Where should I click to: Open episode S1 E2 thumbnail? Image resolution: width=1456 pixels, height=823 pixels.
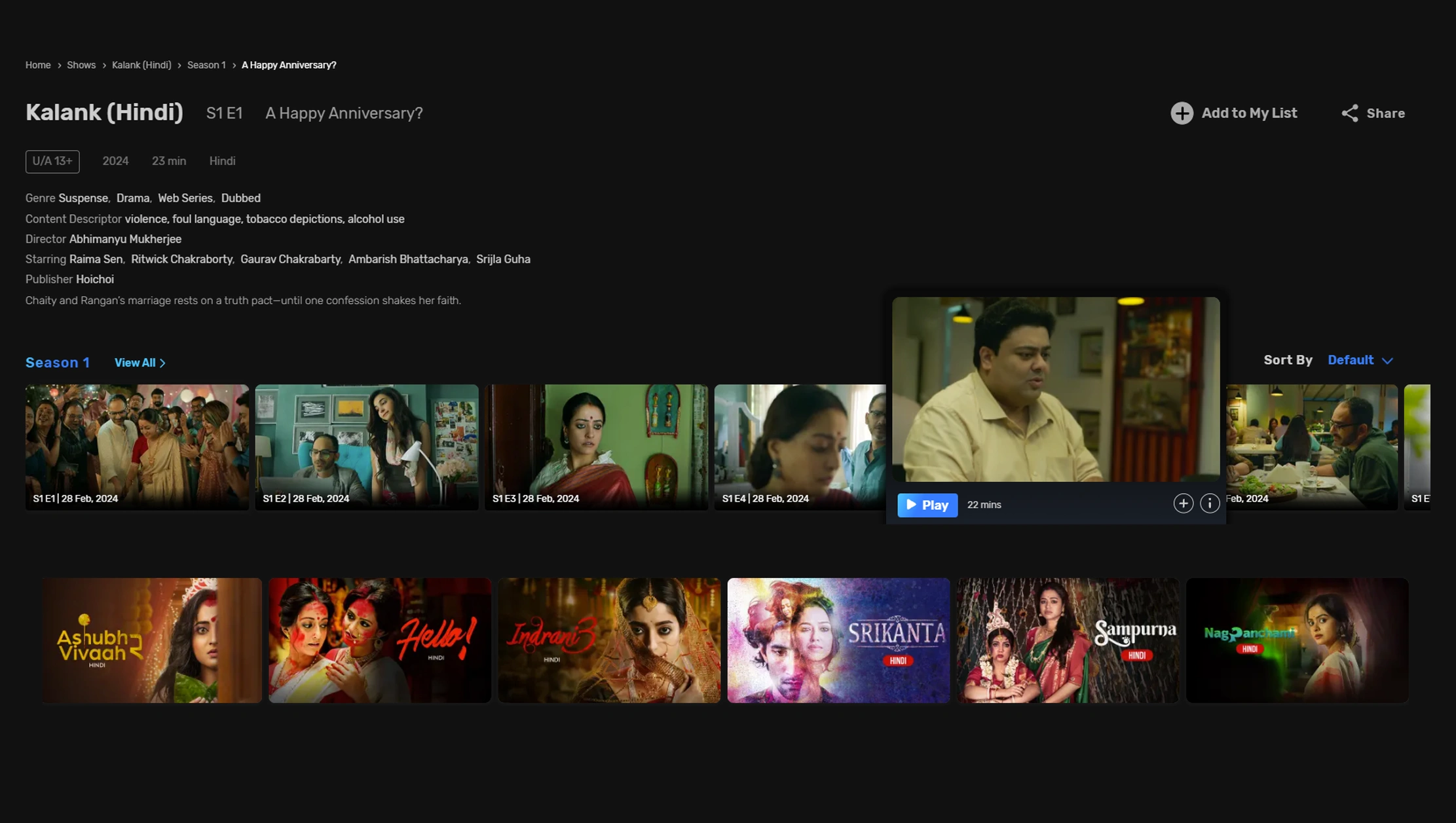(x=367, y=447)
